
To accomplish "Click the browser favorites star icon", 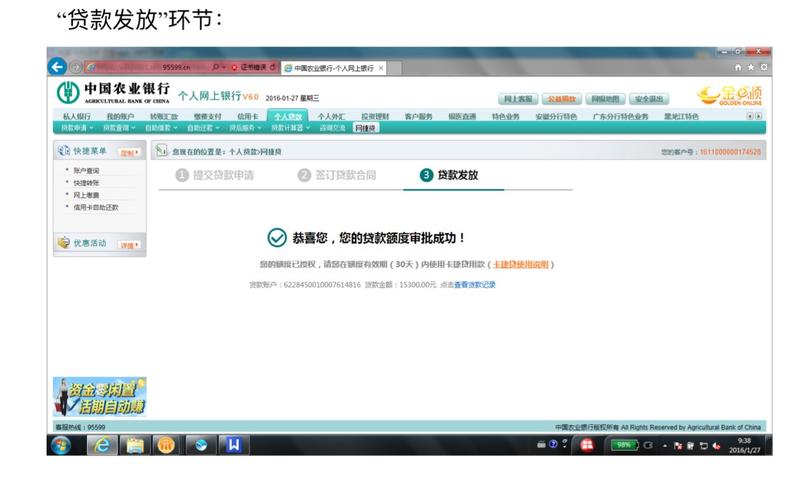I will [751, 67].
